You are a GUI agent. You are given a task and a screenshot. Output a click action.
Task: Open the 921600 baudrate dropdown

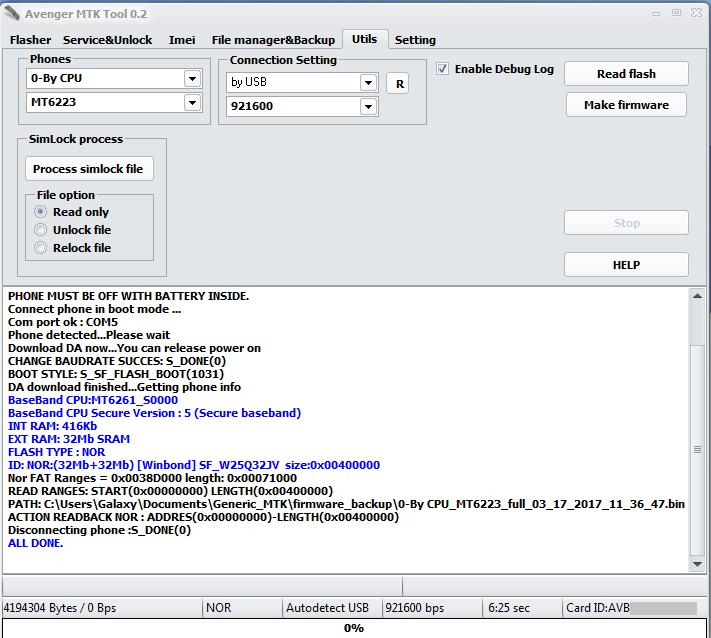[x=367, y=106]
